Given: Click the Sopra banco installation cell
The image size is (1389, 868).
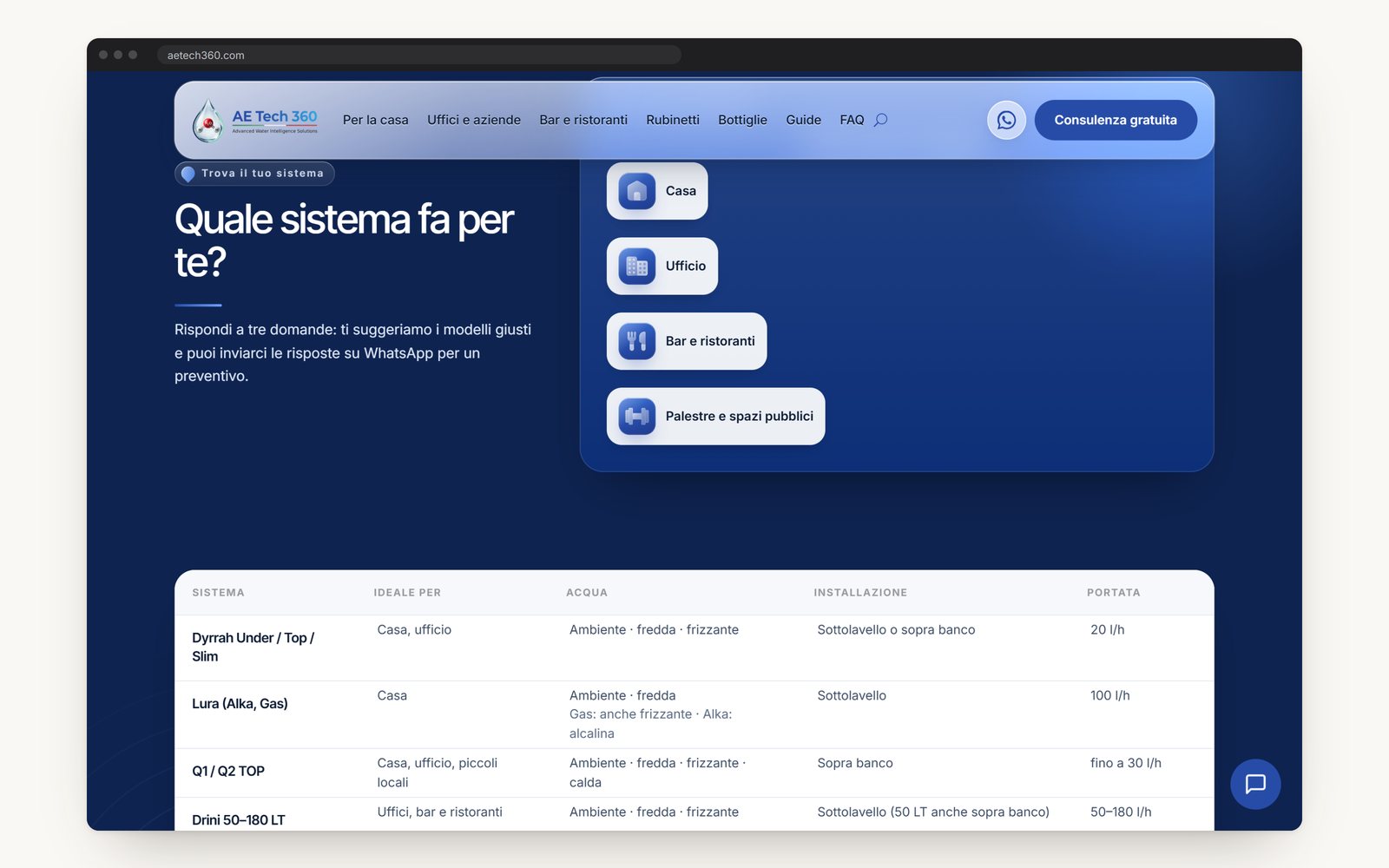Looking at the screenshot, I should tap(855, 763).
